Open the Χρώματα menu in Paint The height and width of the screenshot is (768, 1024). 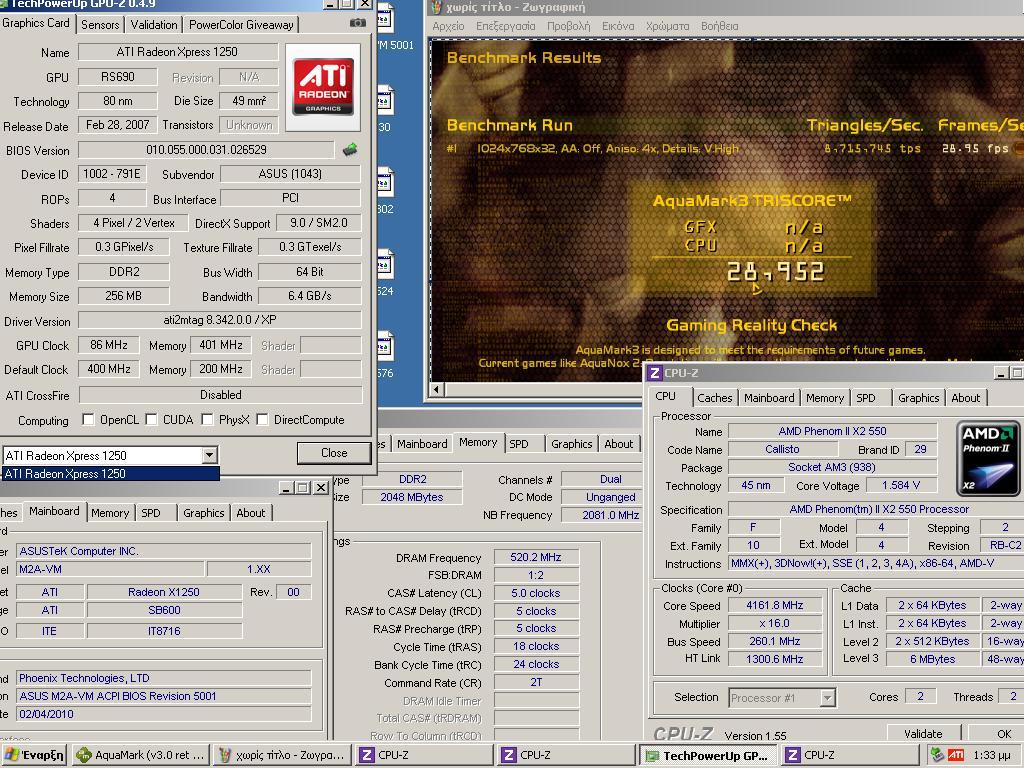click(667, 26)
